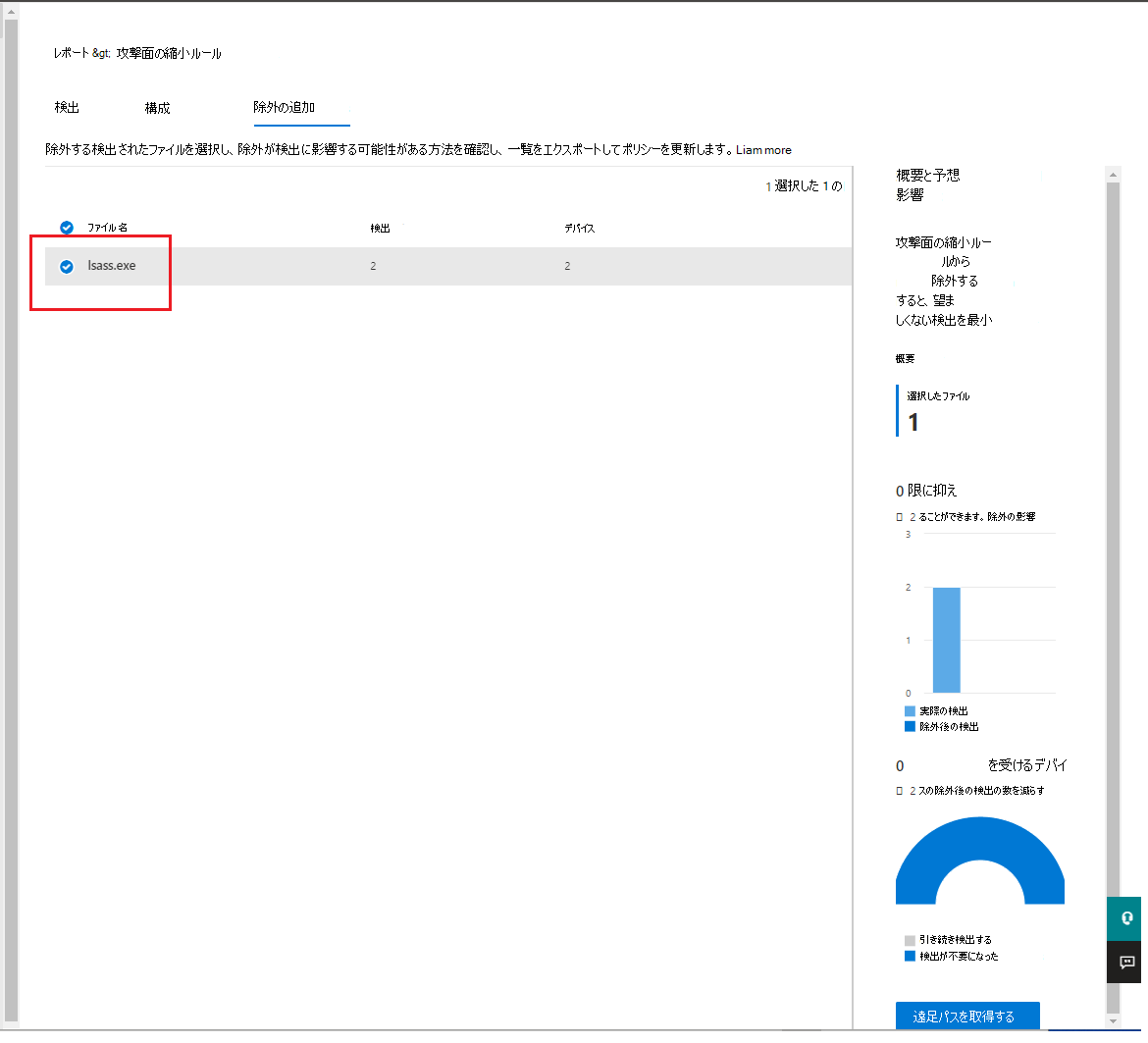Sort by 検出 column header
The image size is (1148, 1043).
380,228
